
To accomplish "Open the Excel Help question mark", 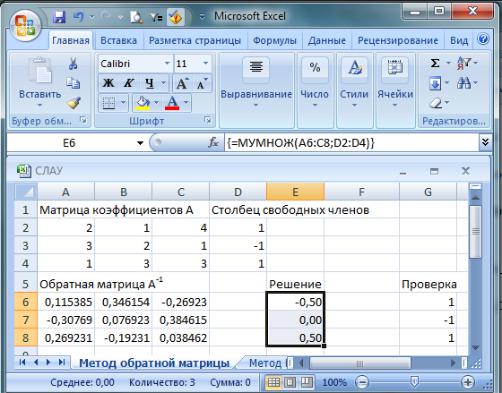I will [x=483, y=39].
